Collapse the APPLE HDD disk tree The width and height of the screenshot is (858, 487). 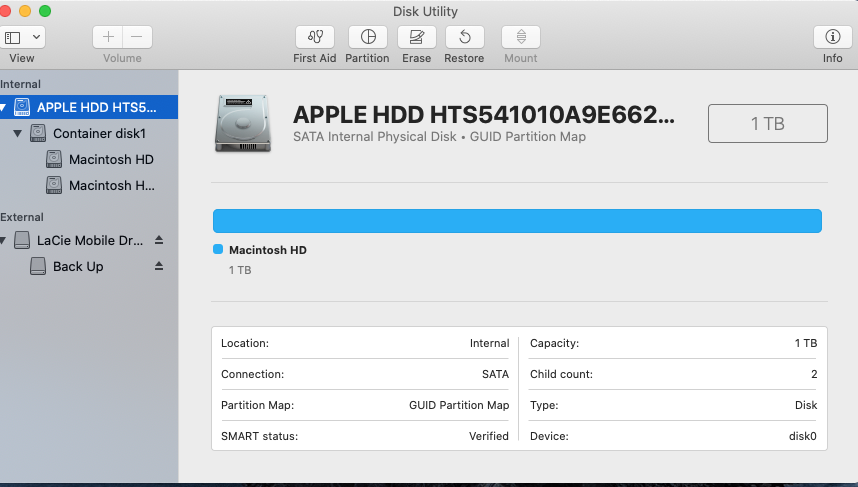[x=3, y=107]
